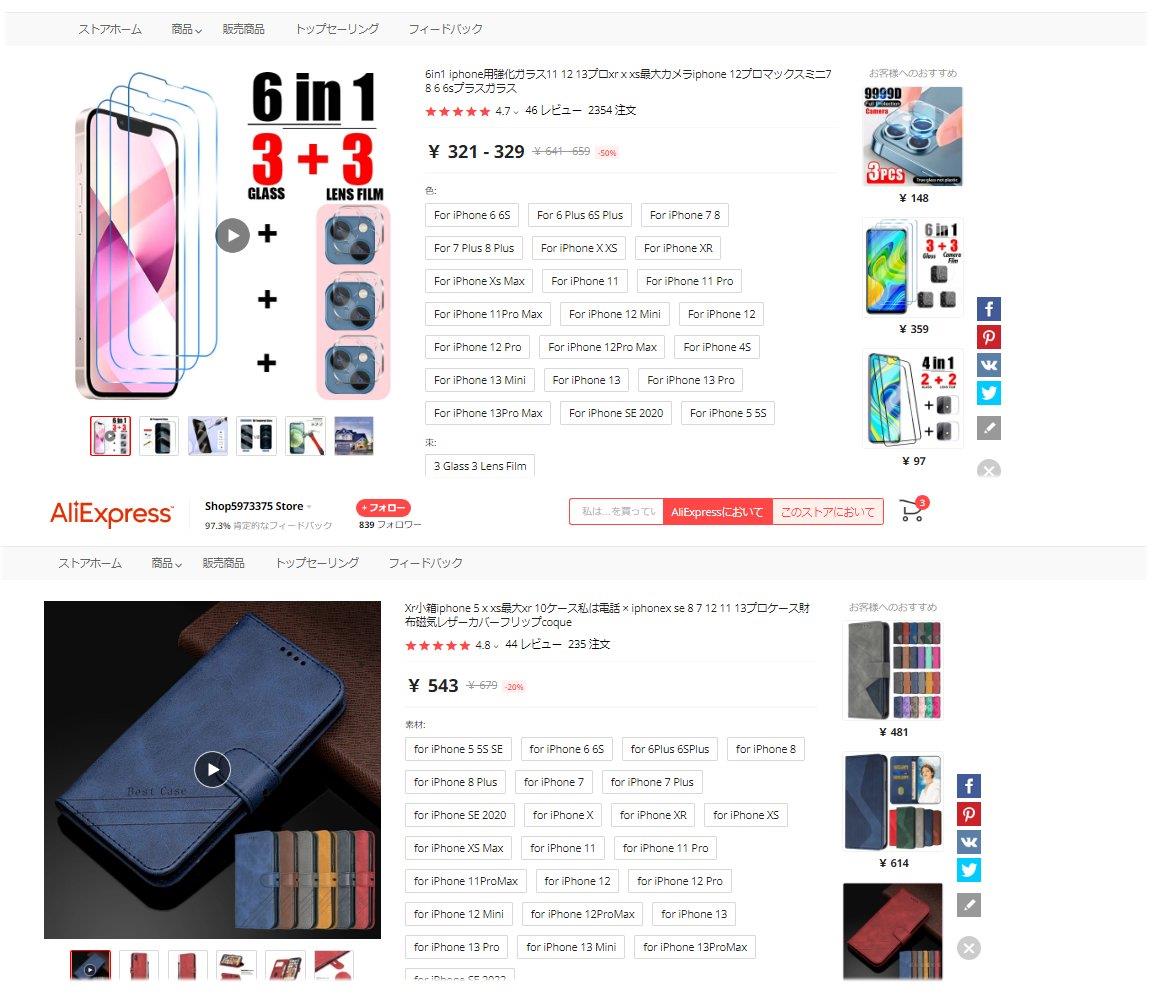The height and width of the screenshot is (1008, 1152).
Task: Select for iPhone 12 Mini case option
Action: [x=458, y=914]
